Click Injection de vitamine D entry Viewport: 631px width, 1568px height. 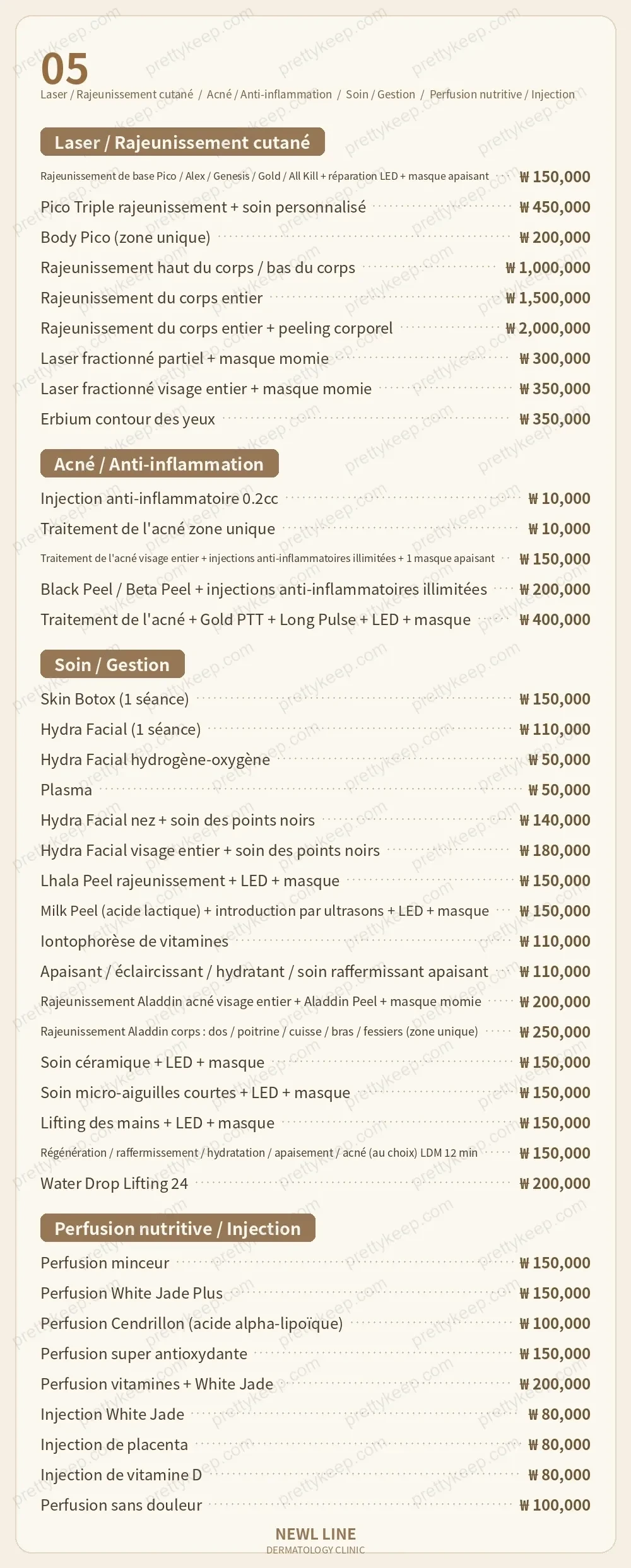[x=315, y=1475]
